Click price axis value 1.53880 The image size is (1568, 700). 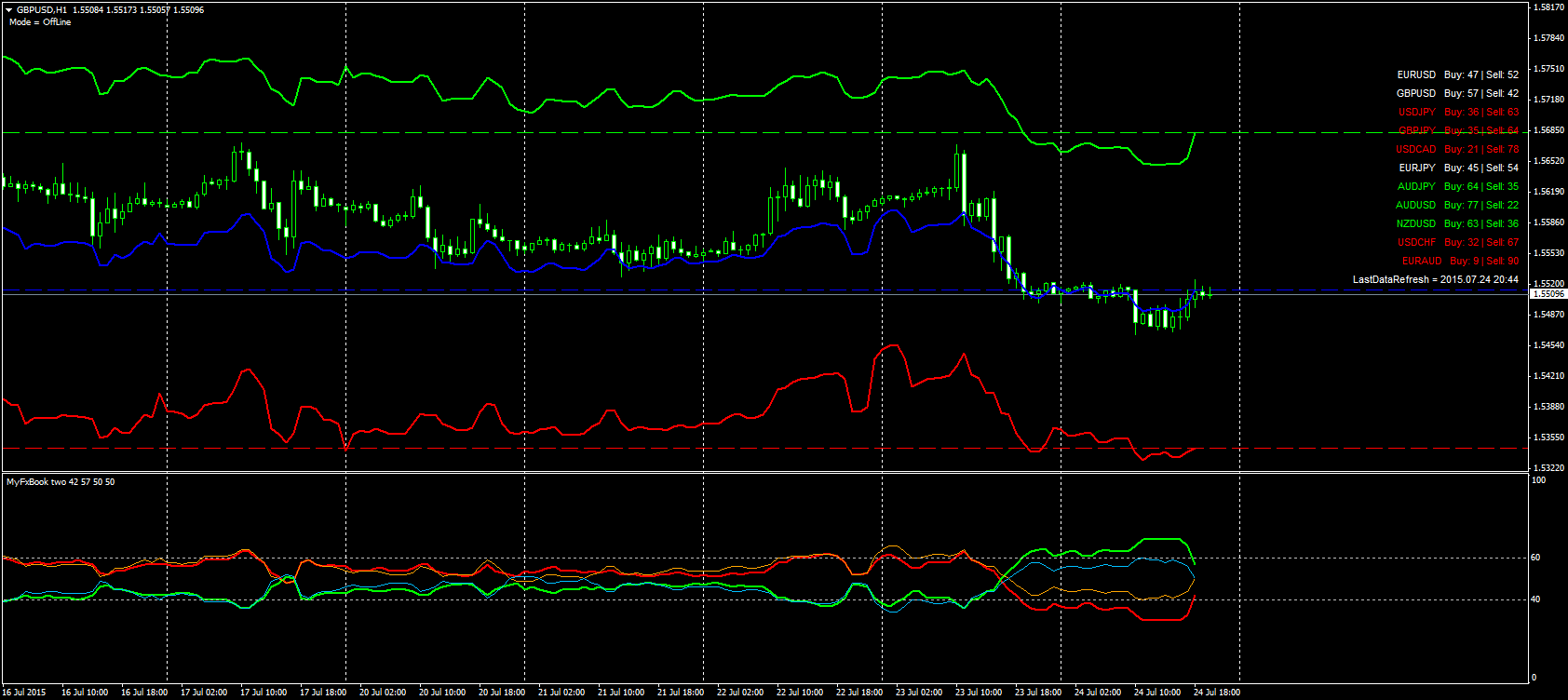[1548, 407]
